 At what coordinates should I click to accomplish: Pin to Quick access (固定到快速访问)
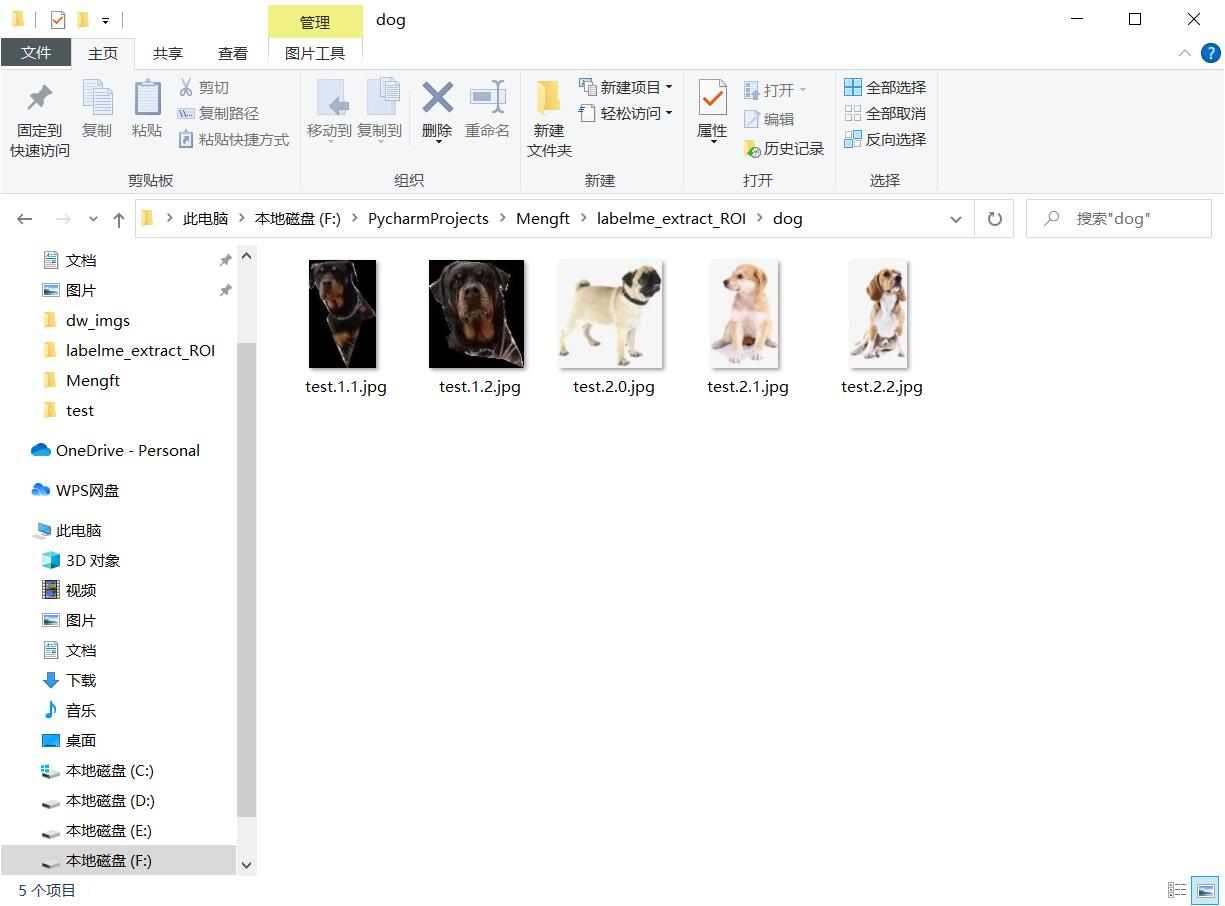40,120
